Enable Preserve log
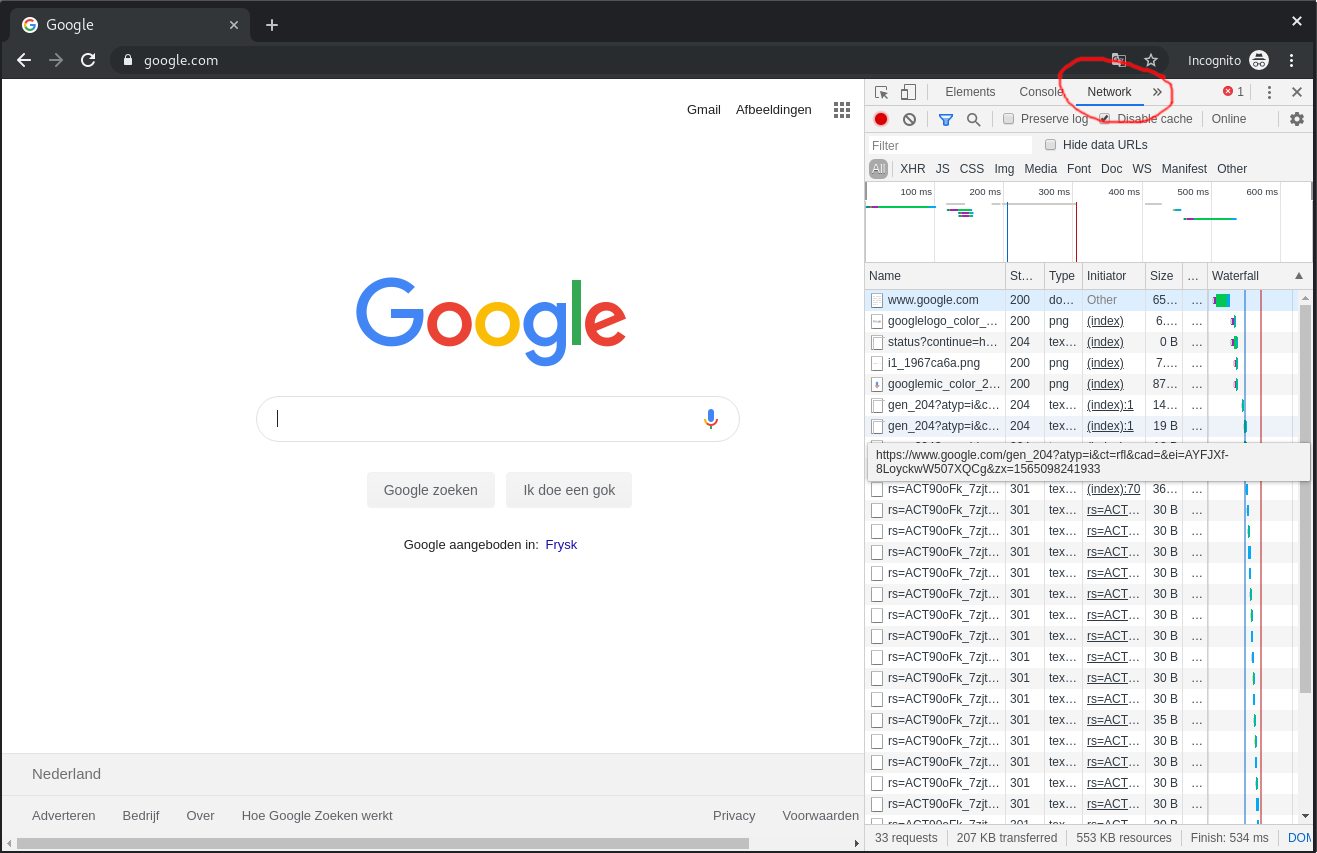 pyautogui.click(x=1008, y=119)
